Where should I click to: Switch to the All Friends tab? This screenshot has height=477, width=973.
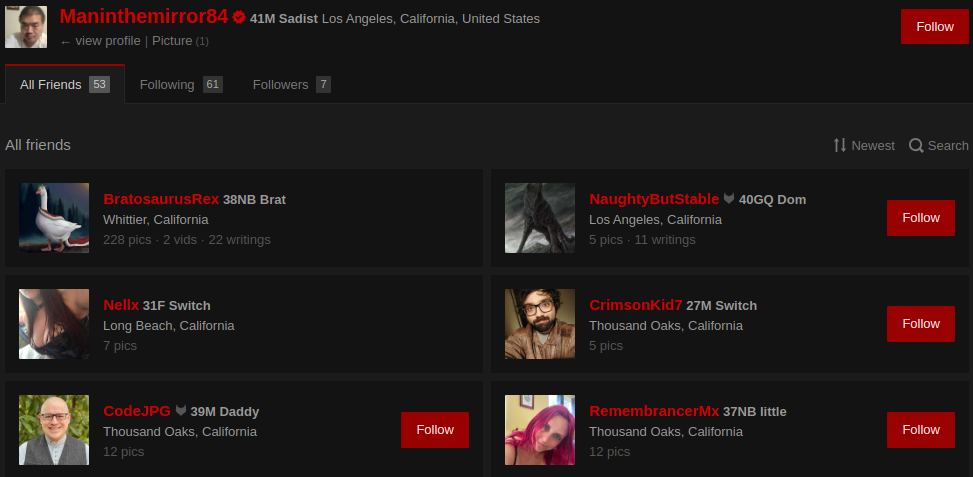point(65,84)
